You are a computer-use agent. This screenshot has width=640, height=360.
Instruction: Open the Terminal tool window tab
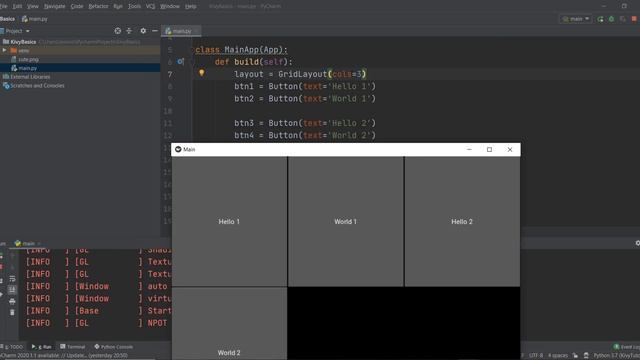pos(73,347)
